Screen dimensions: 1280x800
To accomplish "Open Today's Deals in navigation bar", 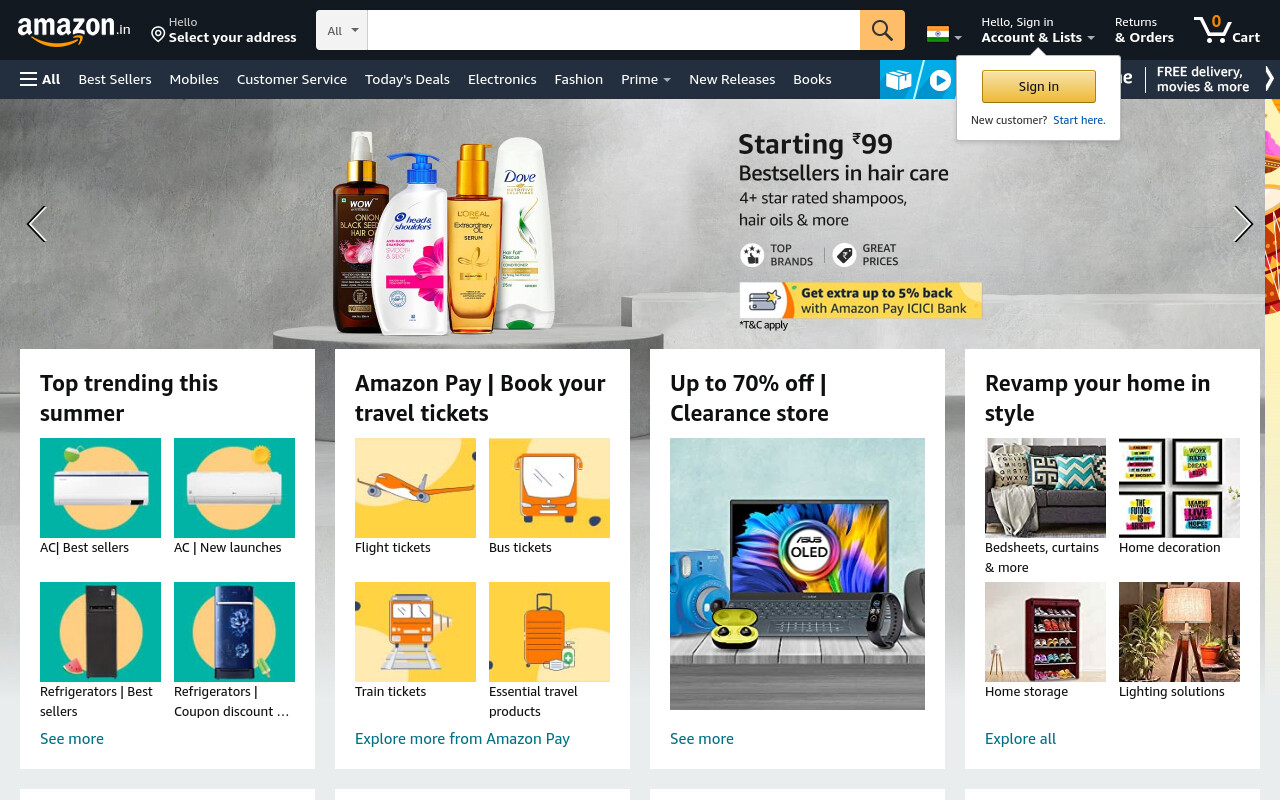I will coord(407,79).
